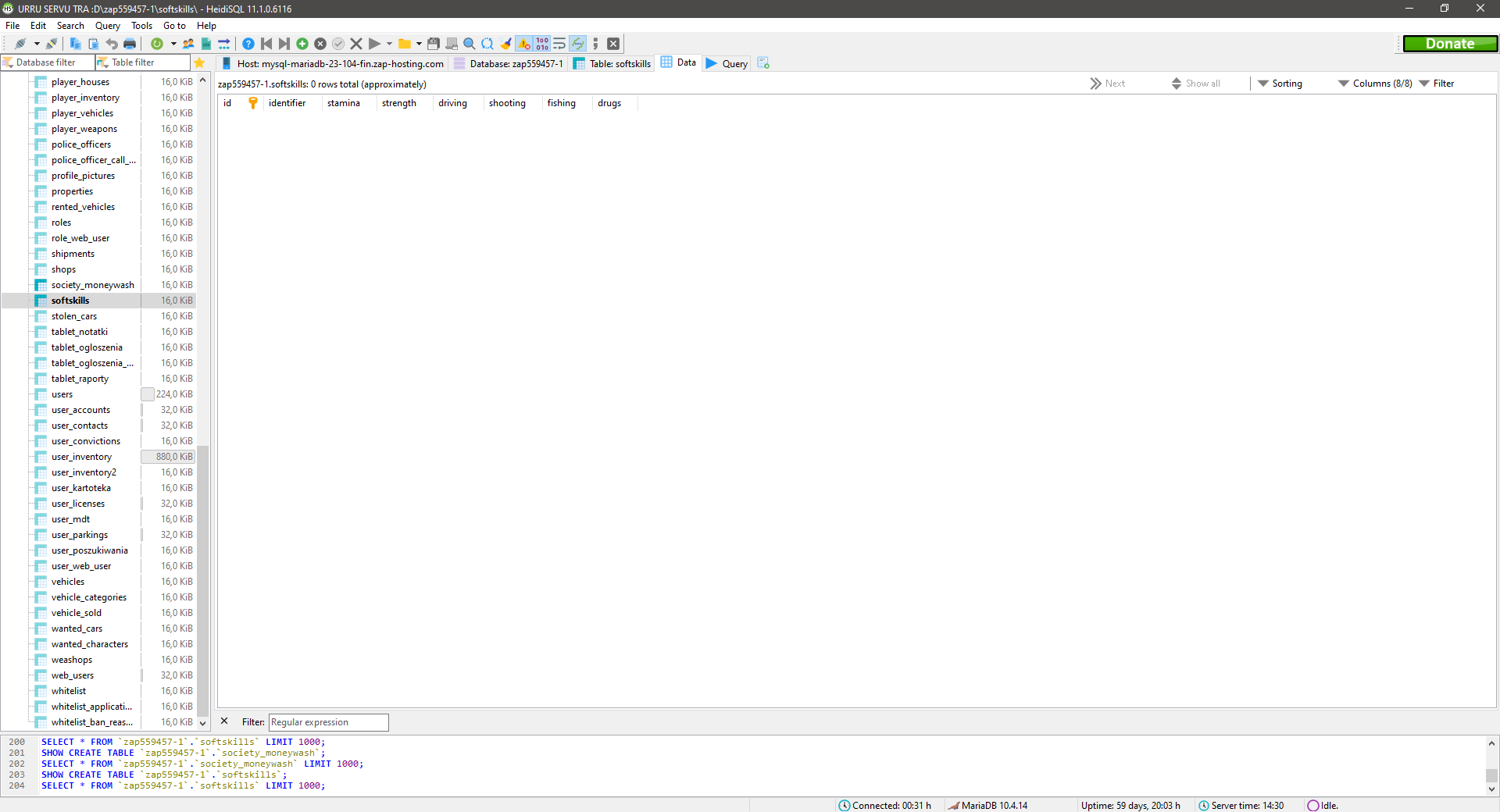Toggle the binary 100/010 hex display button
Viewport: 1500px width, 812px height.
click(x=542, y=44)
